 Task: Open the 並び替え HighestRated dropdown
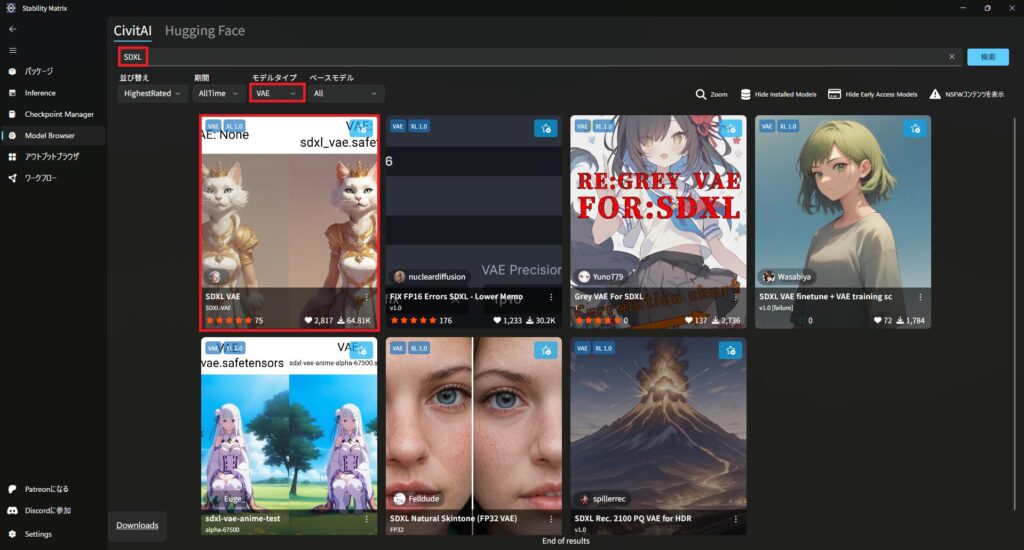pyautogui.click(x=152, y=93)
